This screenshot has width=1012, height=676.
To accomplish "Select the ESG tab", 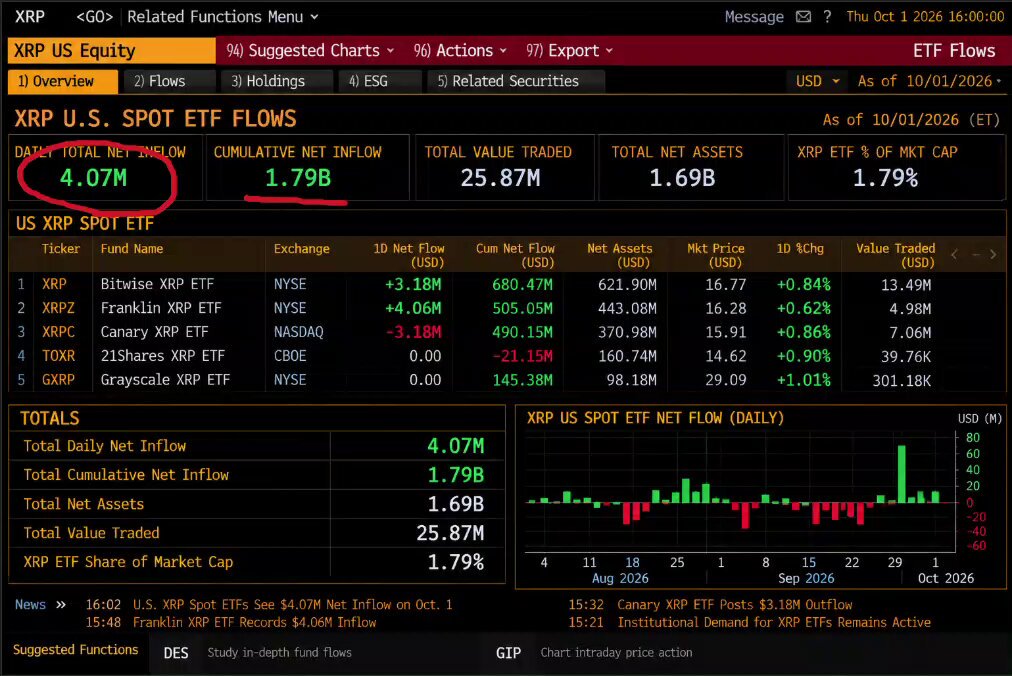I will tap(380, 81).
